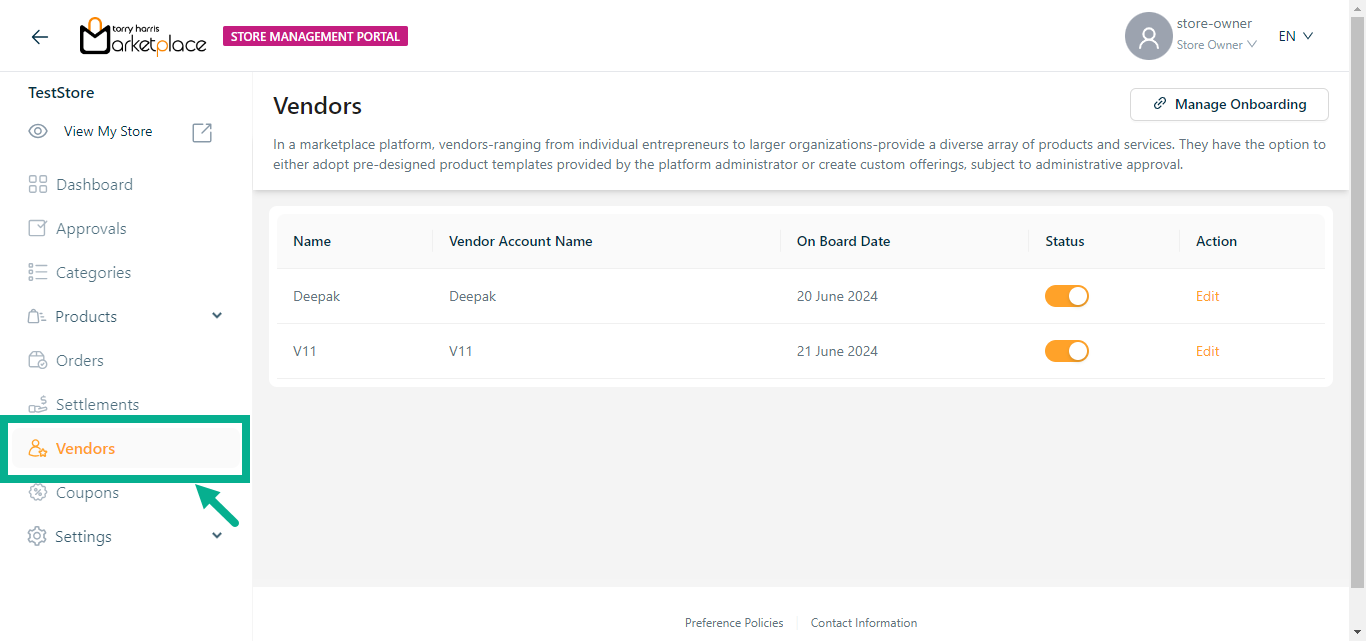The height and width of the screenshot is (641, 1366).
Task: Open Categories from the sidebar
Action: coord(93,272)
